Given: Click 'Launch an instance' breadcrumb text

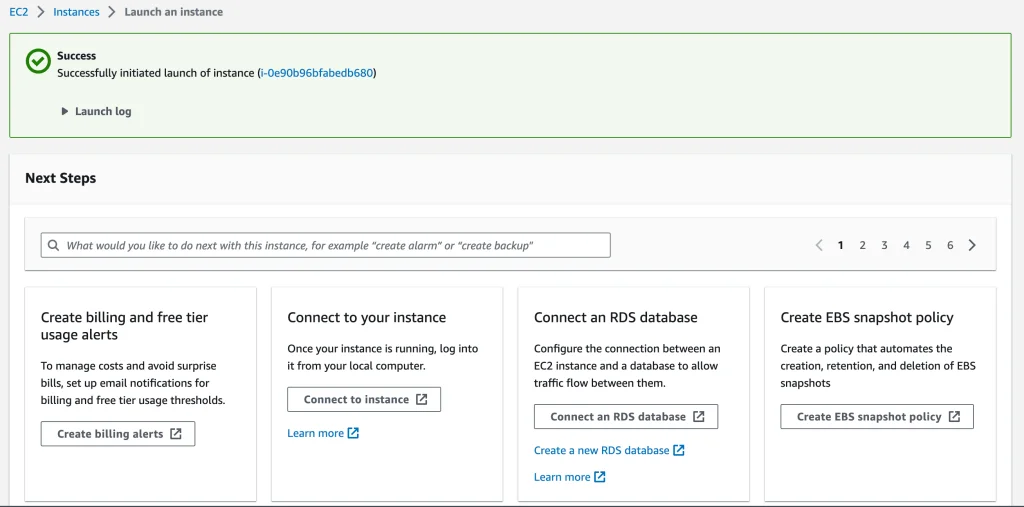Looking at the screenshot, I should point(174,12).
